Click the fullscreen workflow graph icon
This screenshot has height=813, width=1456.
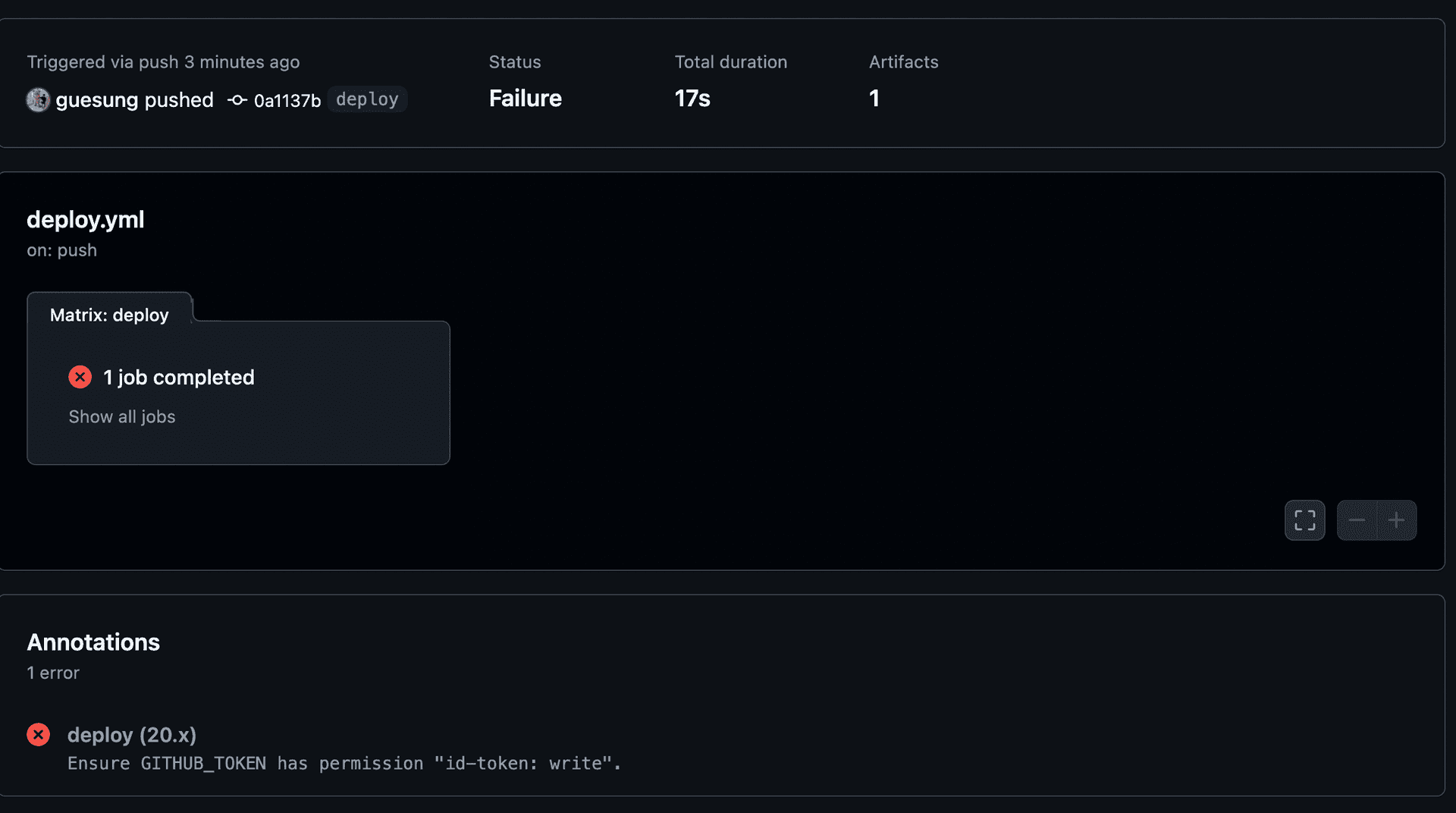(1304, 520)
